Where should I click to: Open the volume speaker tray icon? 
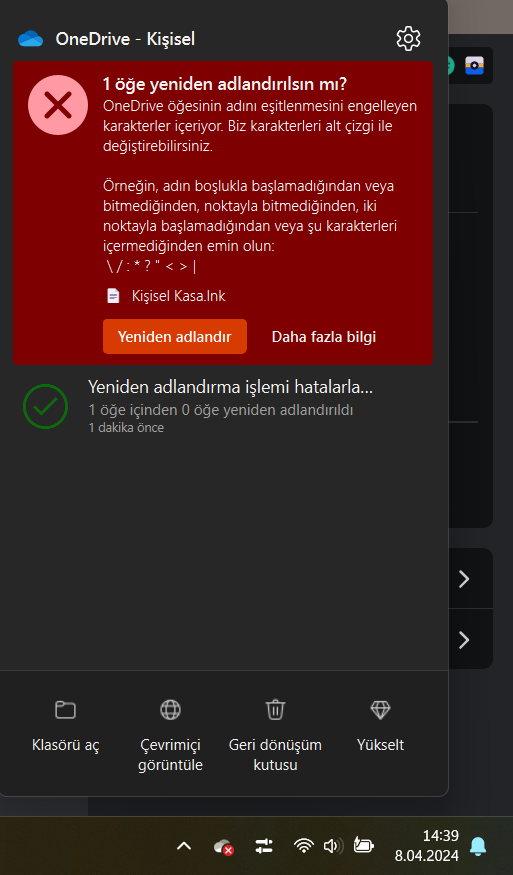coord(333,846)
